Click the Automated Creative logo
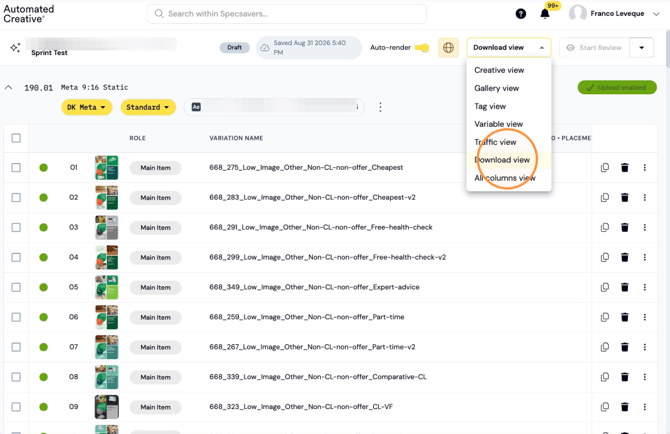 point(29,14)
